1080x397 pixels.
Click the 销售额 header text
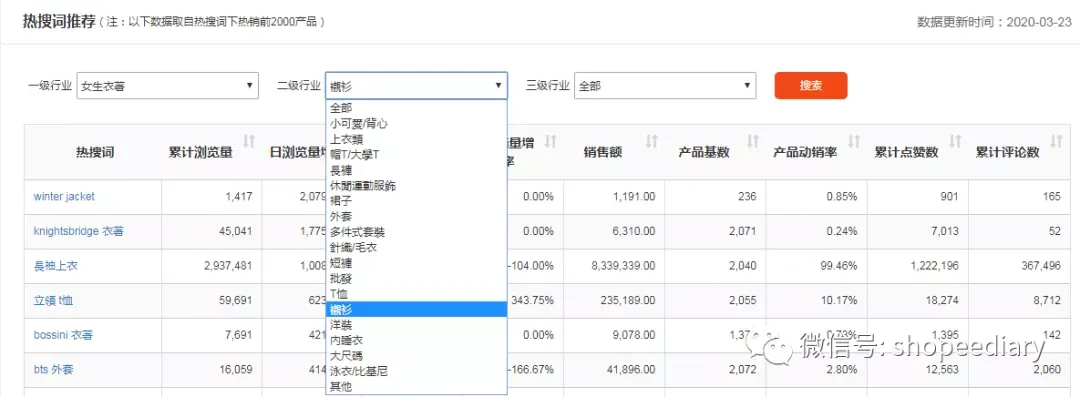click(x=603, y=152)
